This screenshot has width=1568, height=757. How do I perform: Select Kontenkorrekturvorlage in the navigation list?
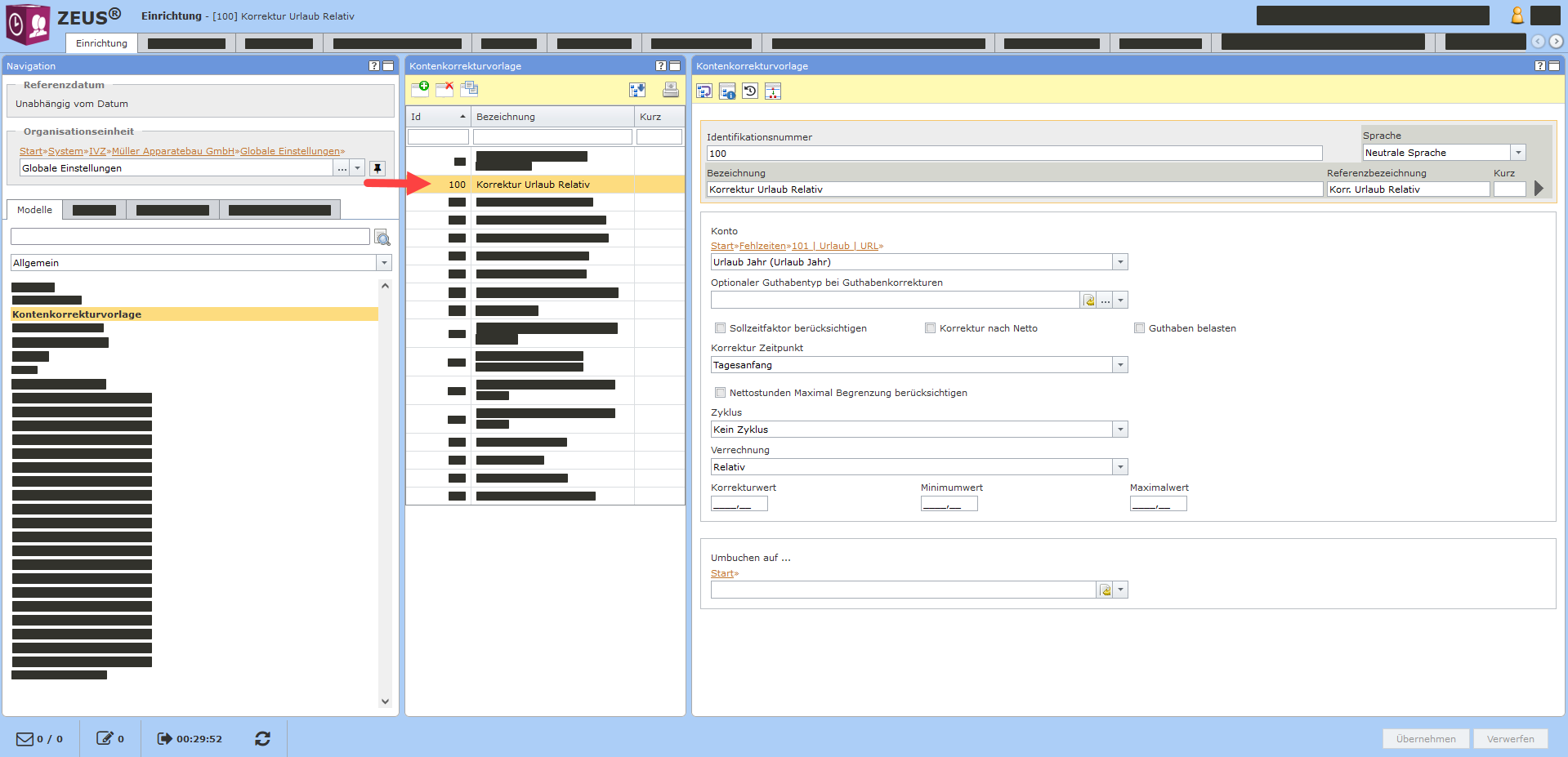click(77, 314)
